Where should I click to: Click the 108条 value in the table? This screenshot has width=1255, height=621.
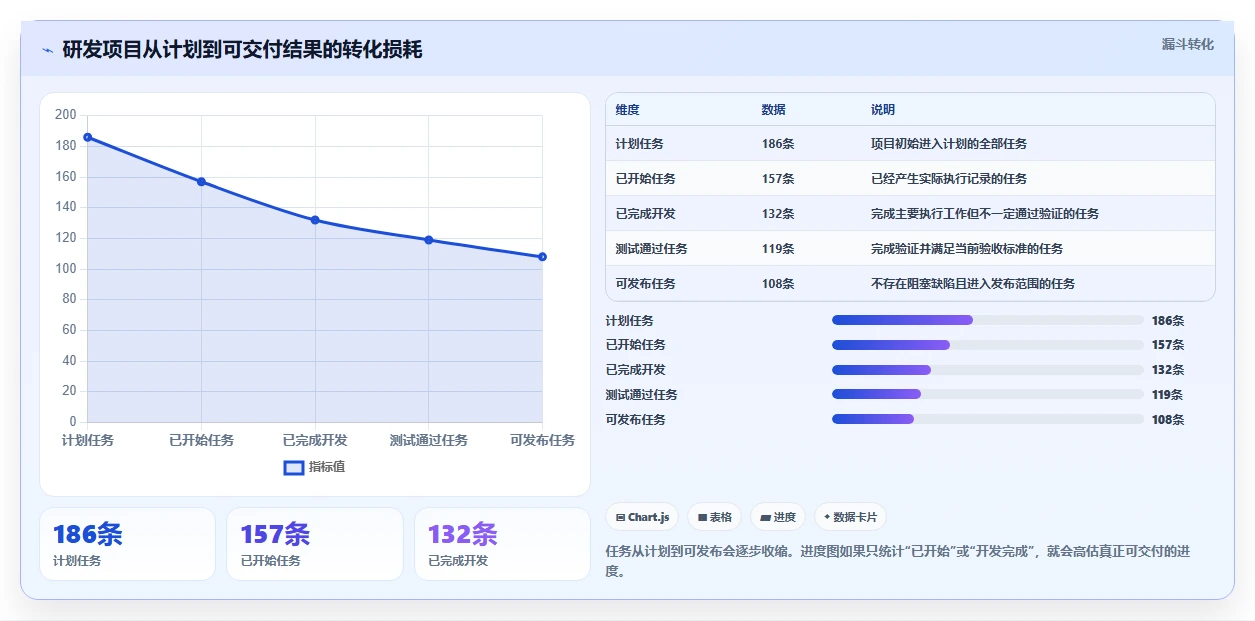tap(778, 284)
